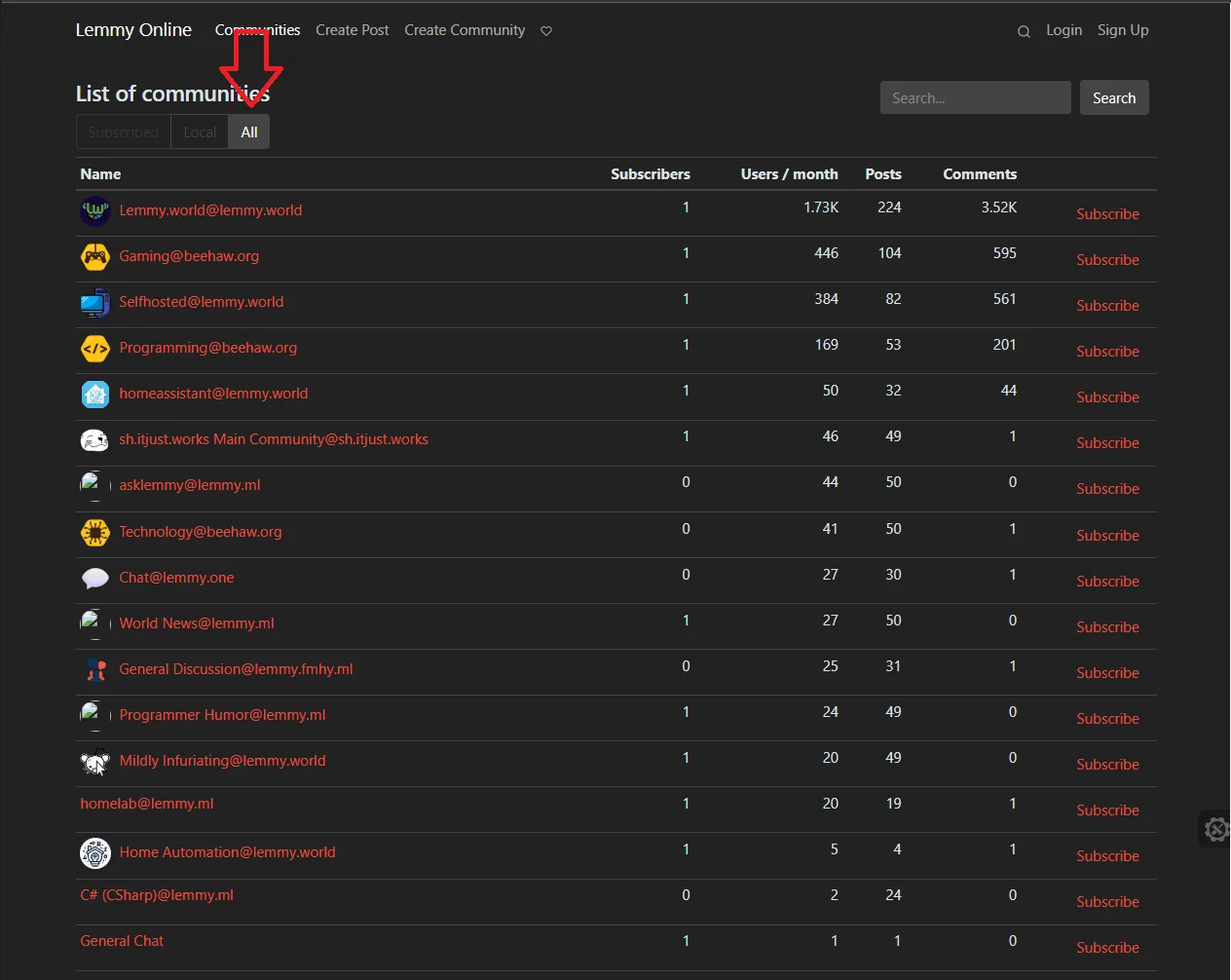This screenshot has height=980, width=1231.
Task: Open Chat@lemmy.one community link
Action: pyautogui.click(x=176, y=578)
